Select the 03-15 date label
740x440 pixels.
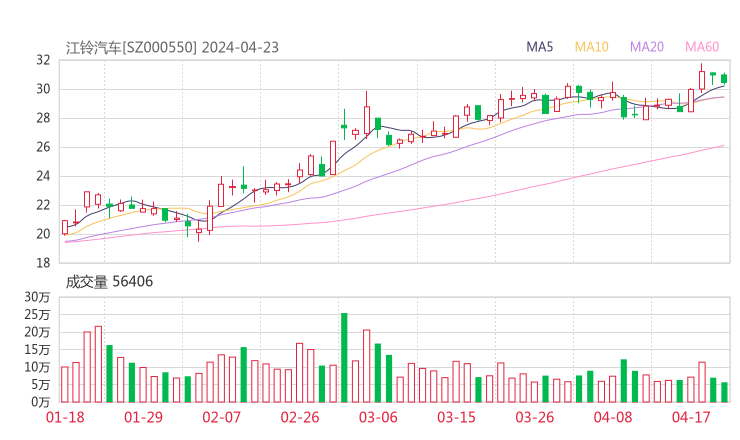click(x=456, y=417)
